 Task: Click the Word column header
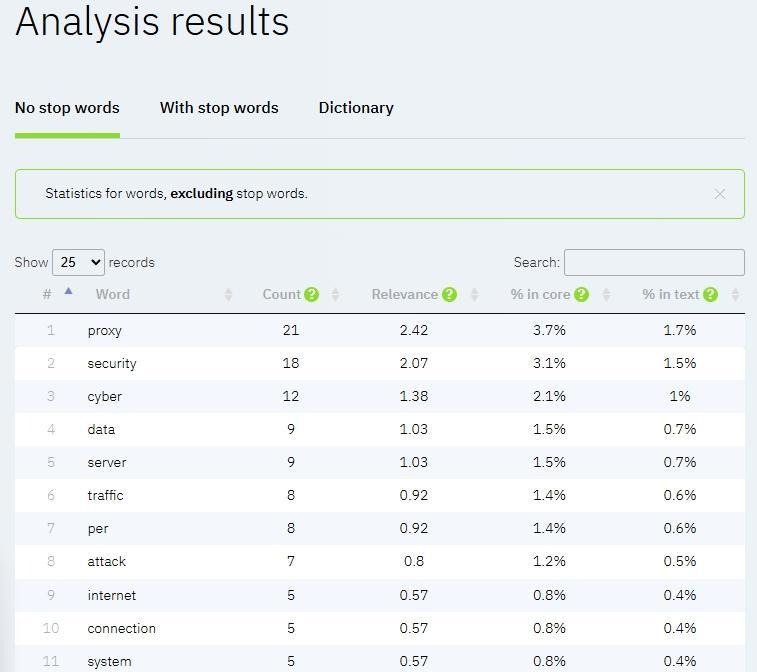coord(113,294)
